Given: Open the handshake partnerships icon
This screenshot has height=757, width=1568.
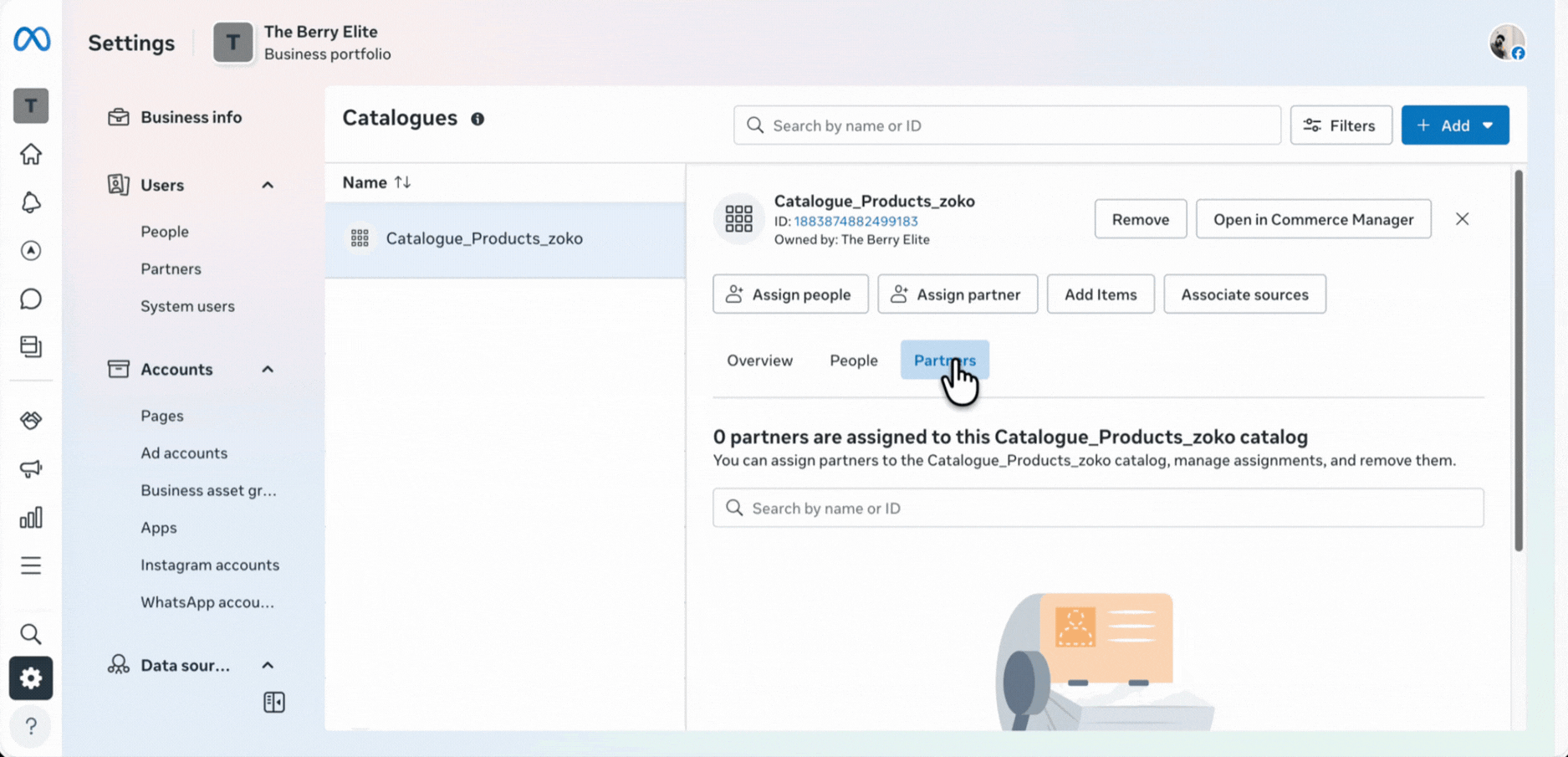Looking at the screenshot, I should (x=31, y=420).
